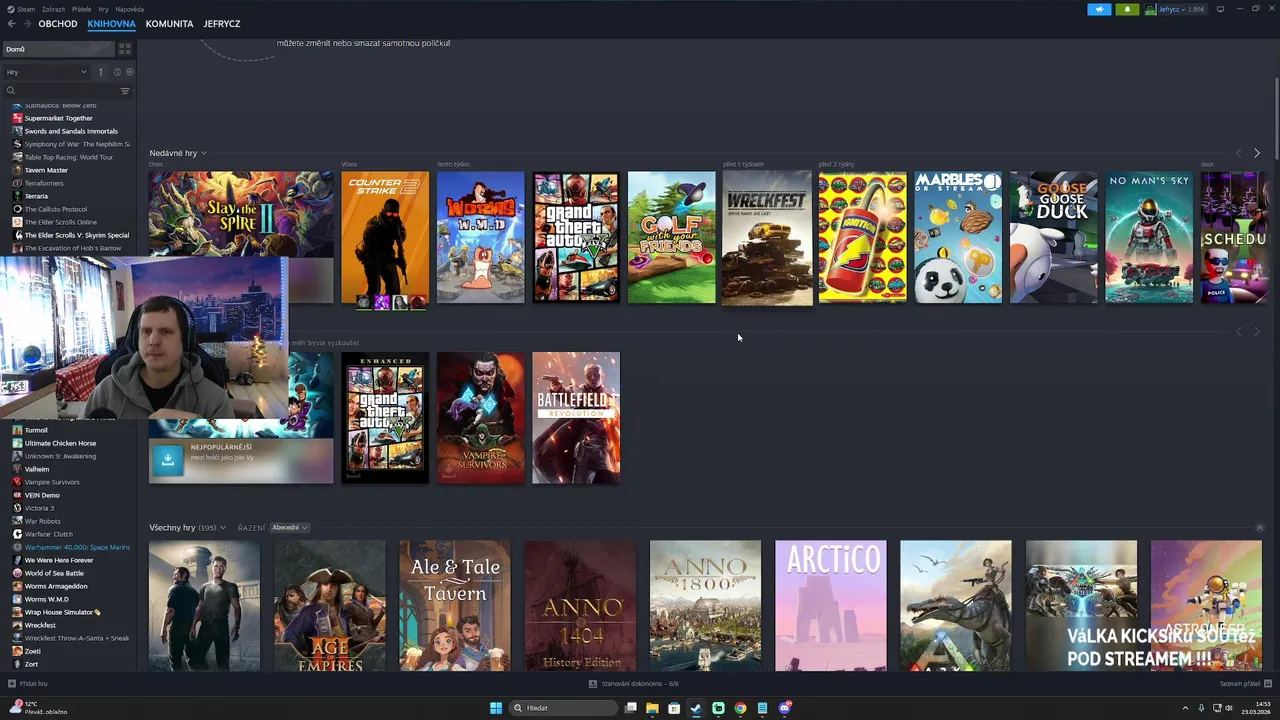Open Google Chrome from taskbar

740,708
